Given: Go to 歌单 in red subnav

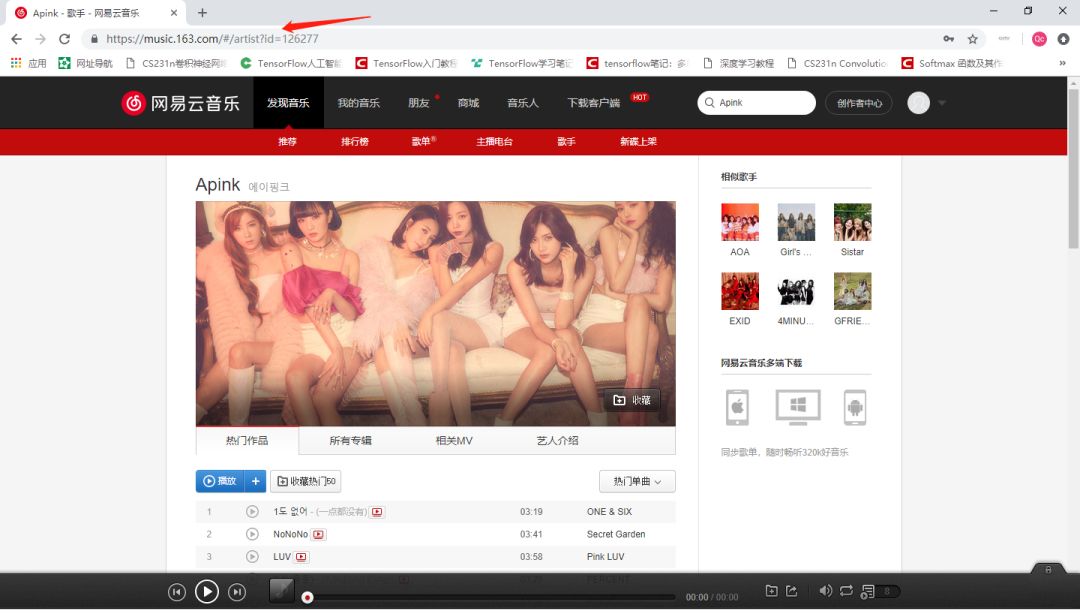Looking at the screenshot, I should click(422, 141).
